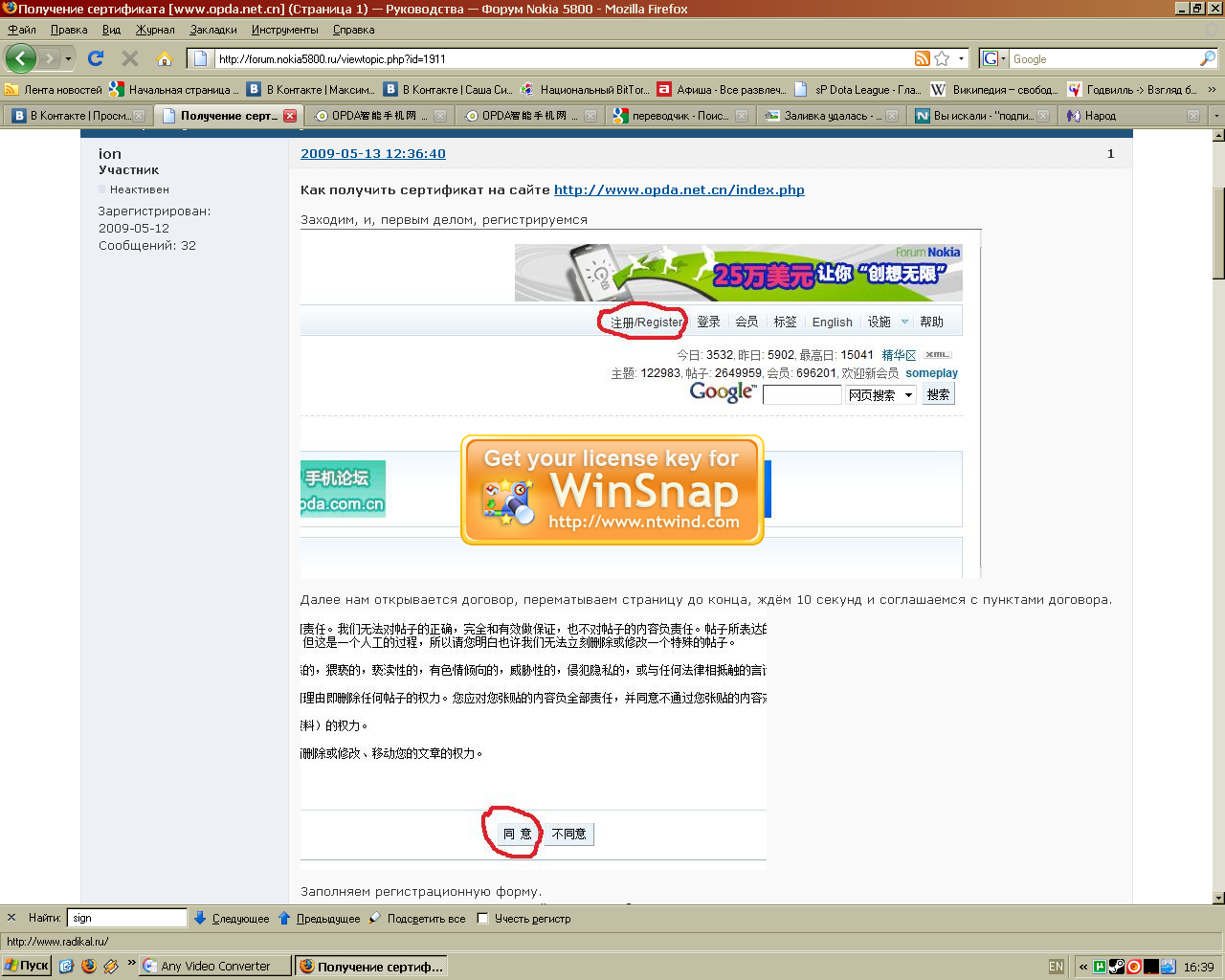Viewport: 1225px width, 980px height.
Task: Click the URL address field
Action: [x=565, y=58]
